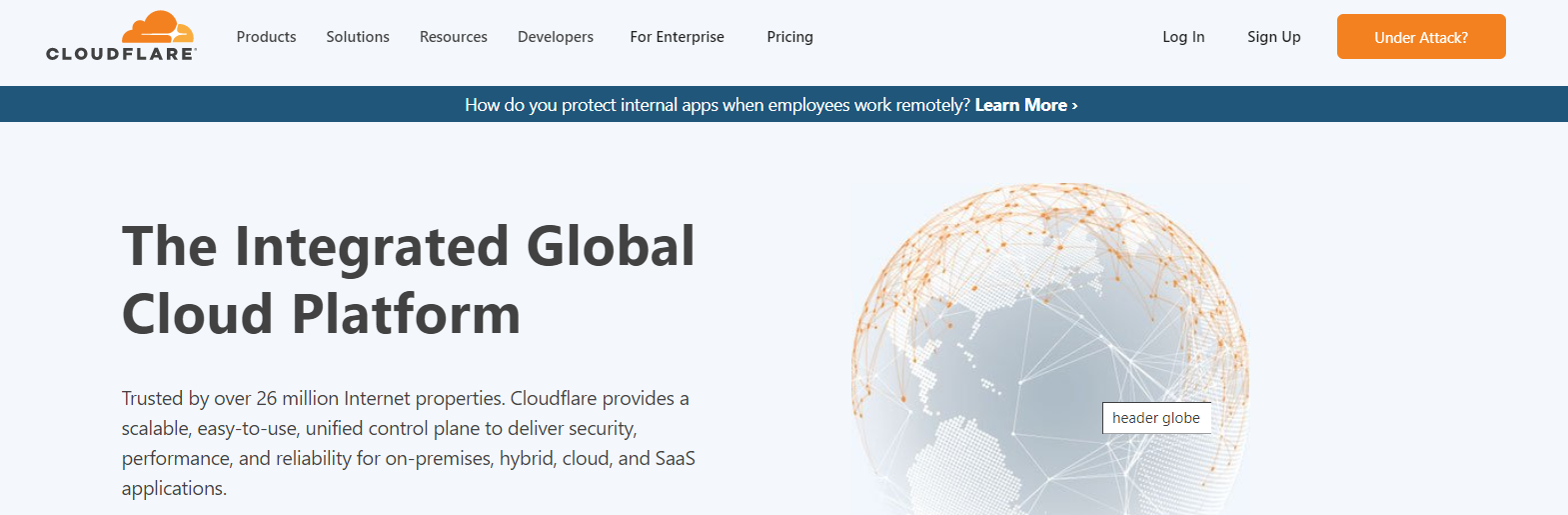Image resolution: width=1568 pixels, height=515 pixels.
Task: Click the 'Trusted by over 26 million' paragraph
Action: pos(409,443)
